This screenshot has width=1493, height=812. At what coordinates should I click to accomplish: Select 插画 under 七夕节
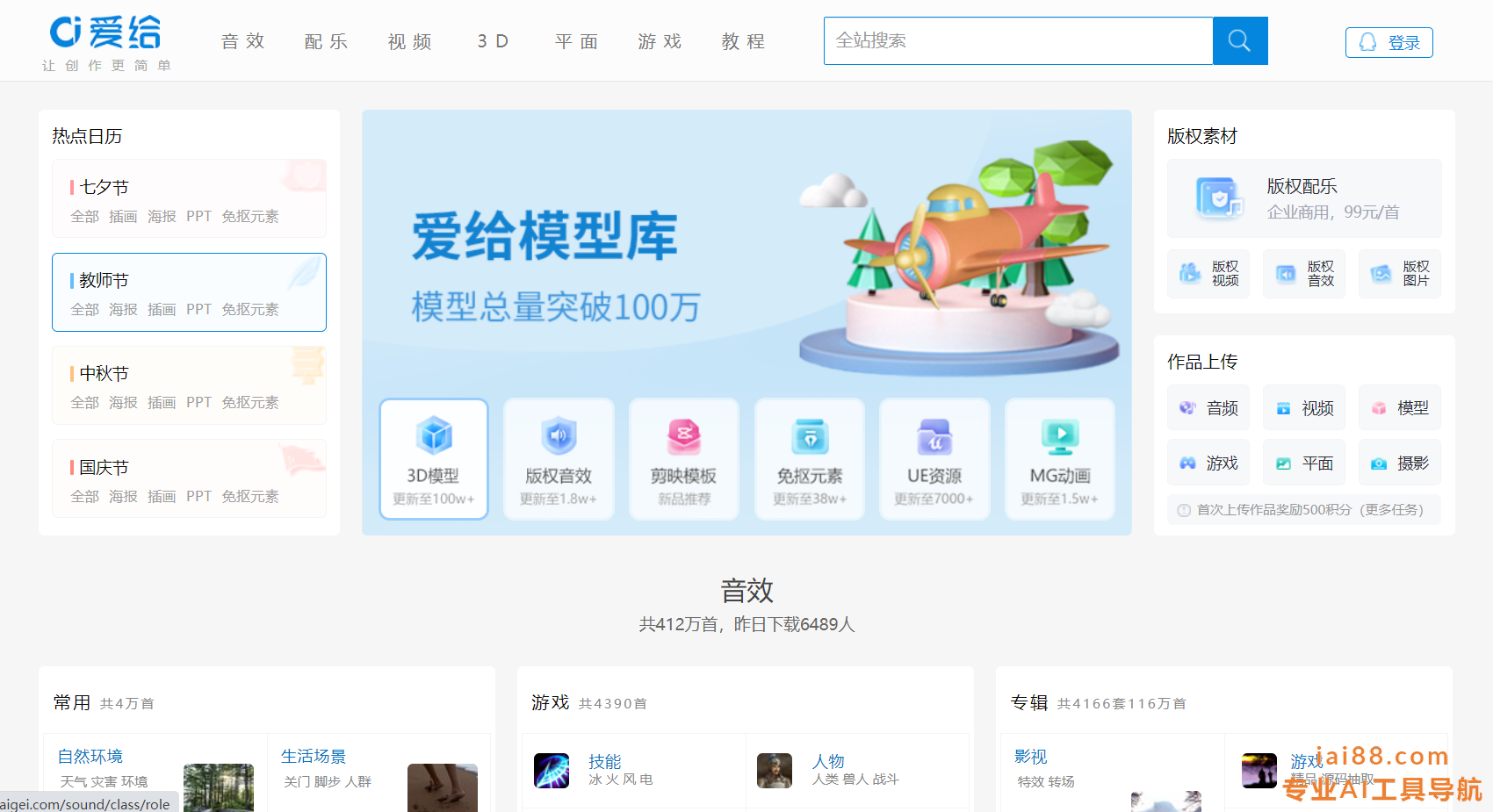[x=123, y=216]
